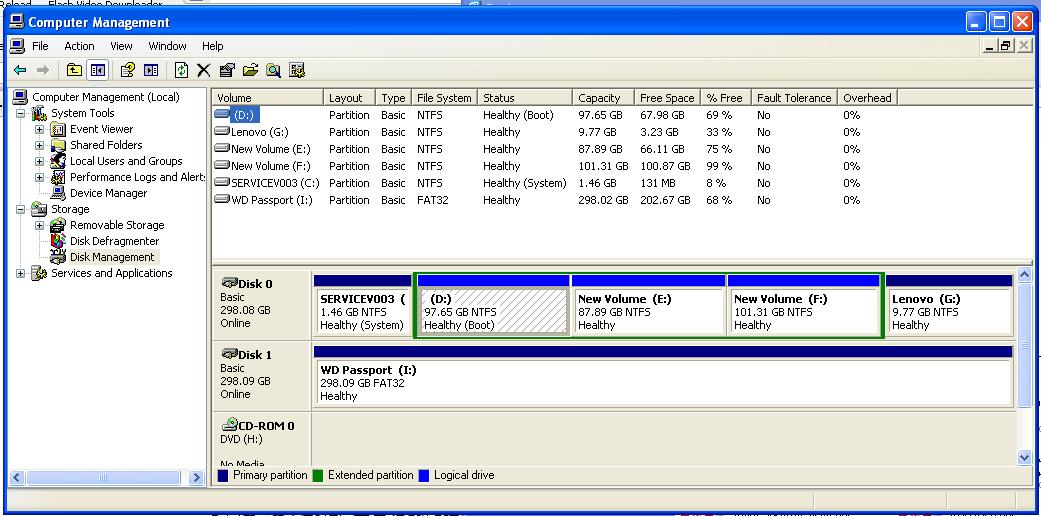Sort by Fault Tolerance column header
1041x516 pixels.
point(794,98)
